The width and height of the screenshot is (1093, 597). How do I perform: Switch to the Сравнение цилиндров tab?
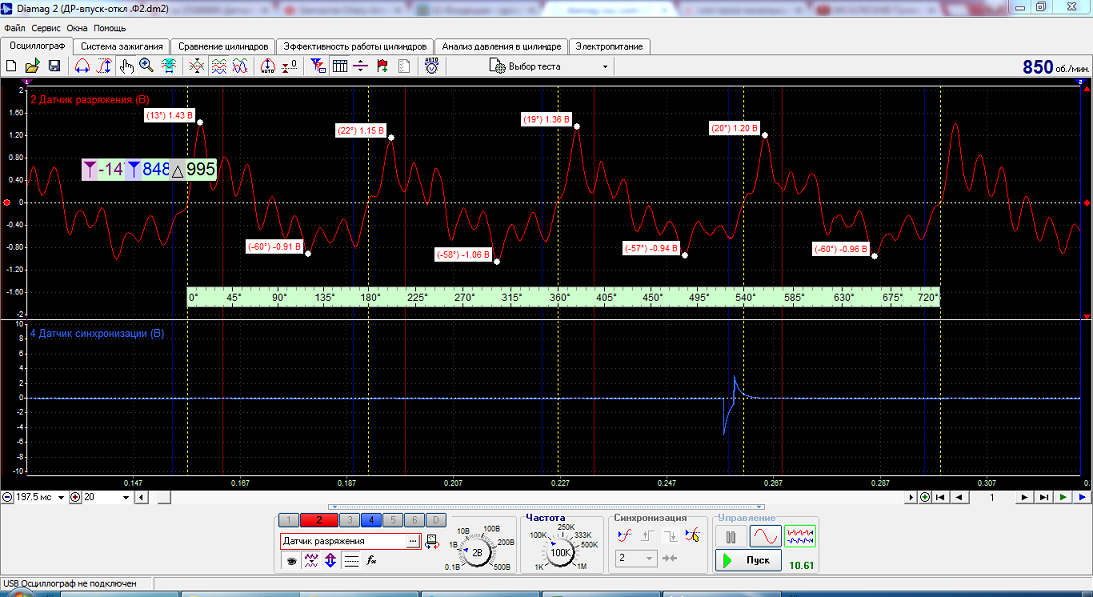click(x=223, y=46)
